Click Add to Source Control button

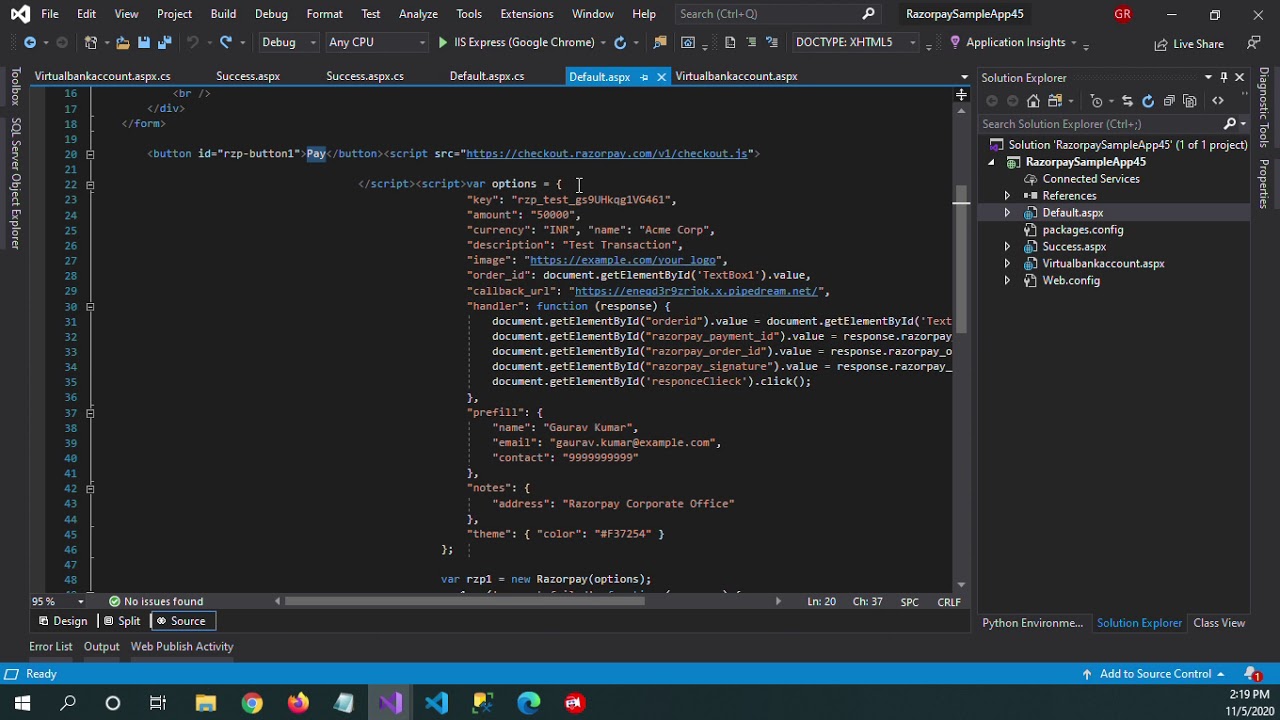point(1153,674)
